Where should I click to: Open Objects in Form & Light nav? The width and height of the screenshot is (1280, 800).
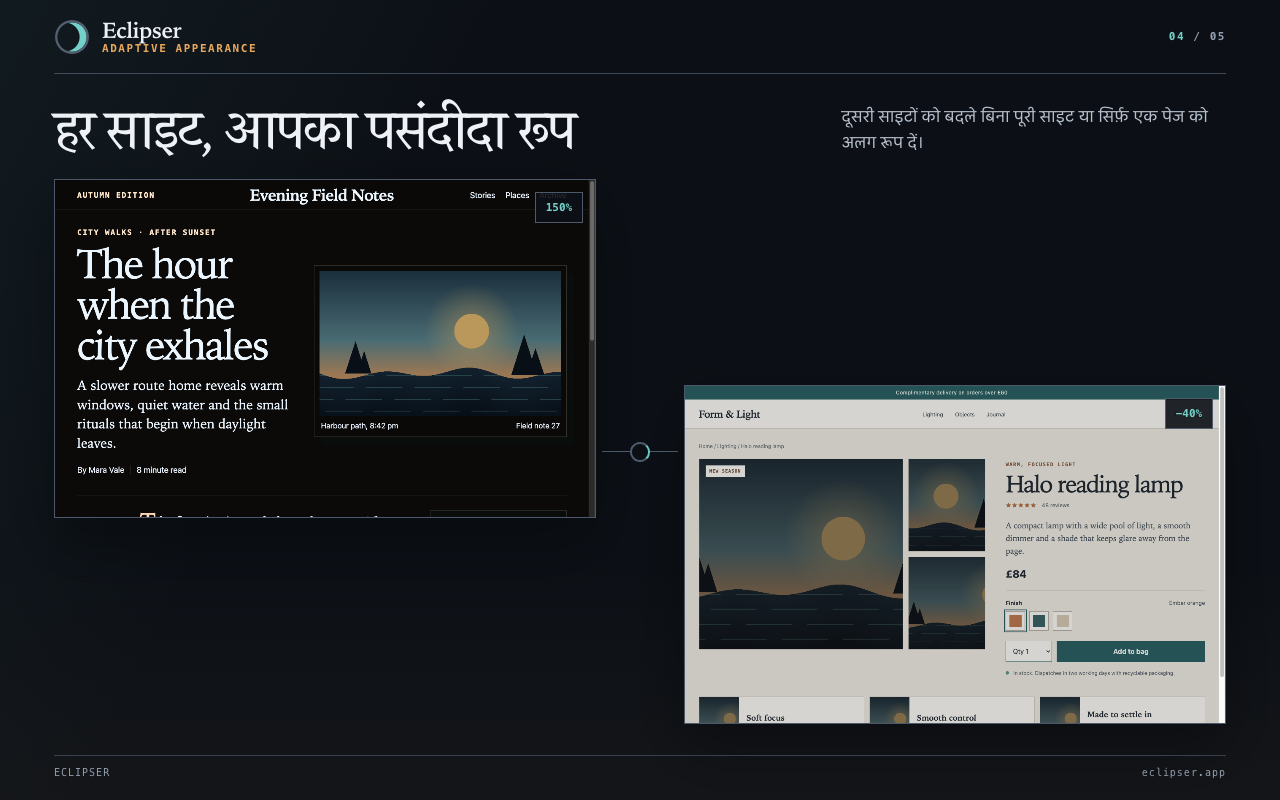[x=964, y=414]
